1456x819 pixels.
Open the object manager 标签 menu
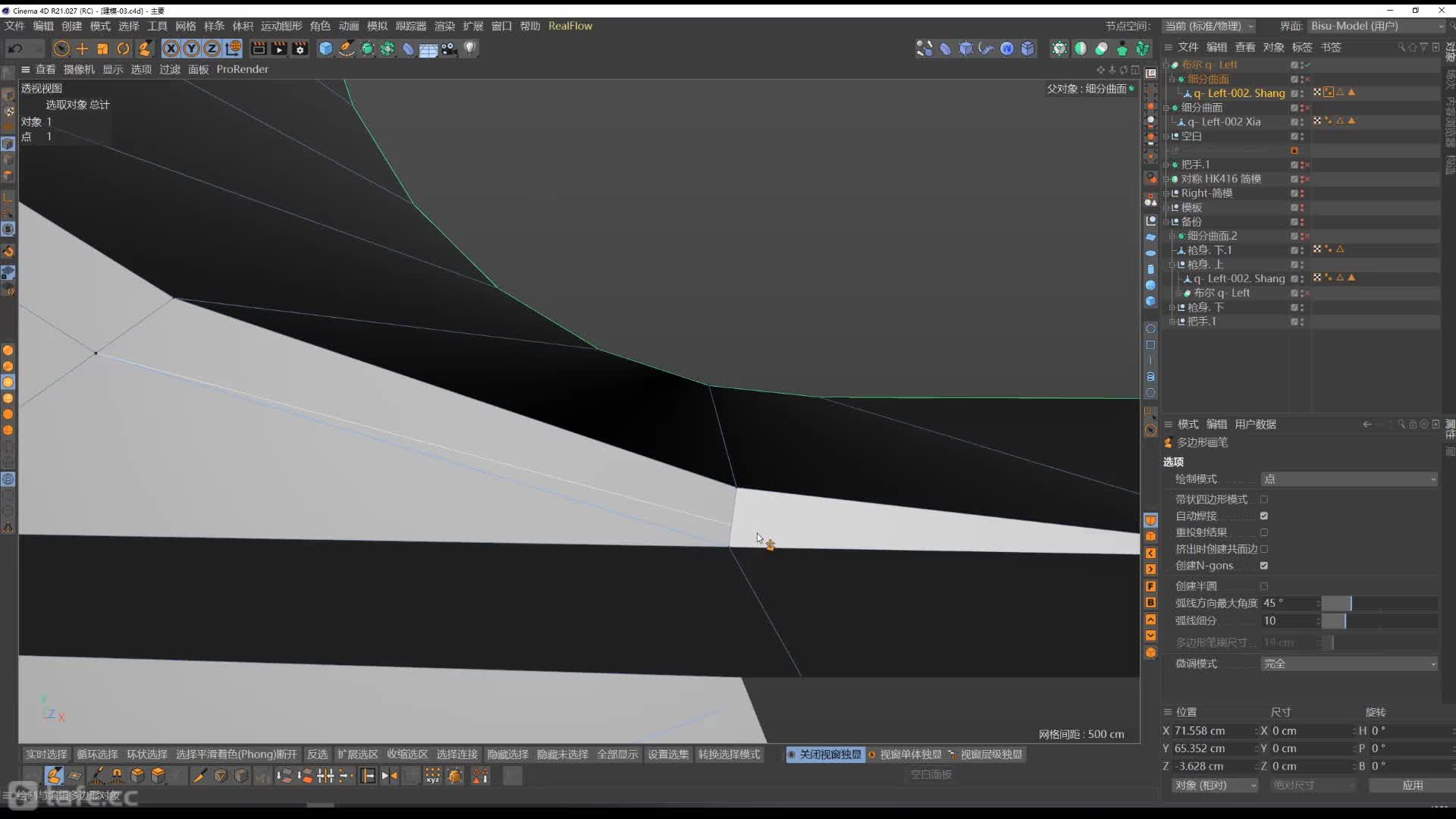(1302, 47)
